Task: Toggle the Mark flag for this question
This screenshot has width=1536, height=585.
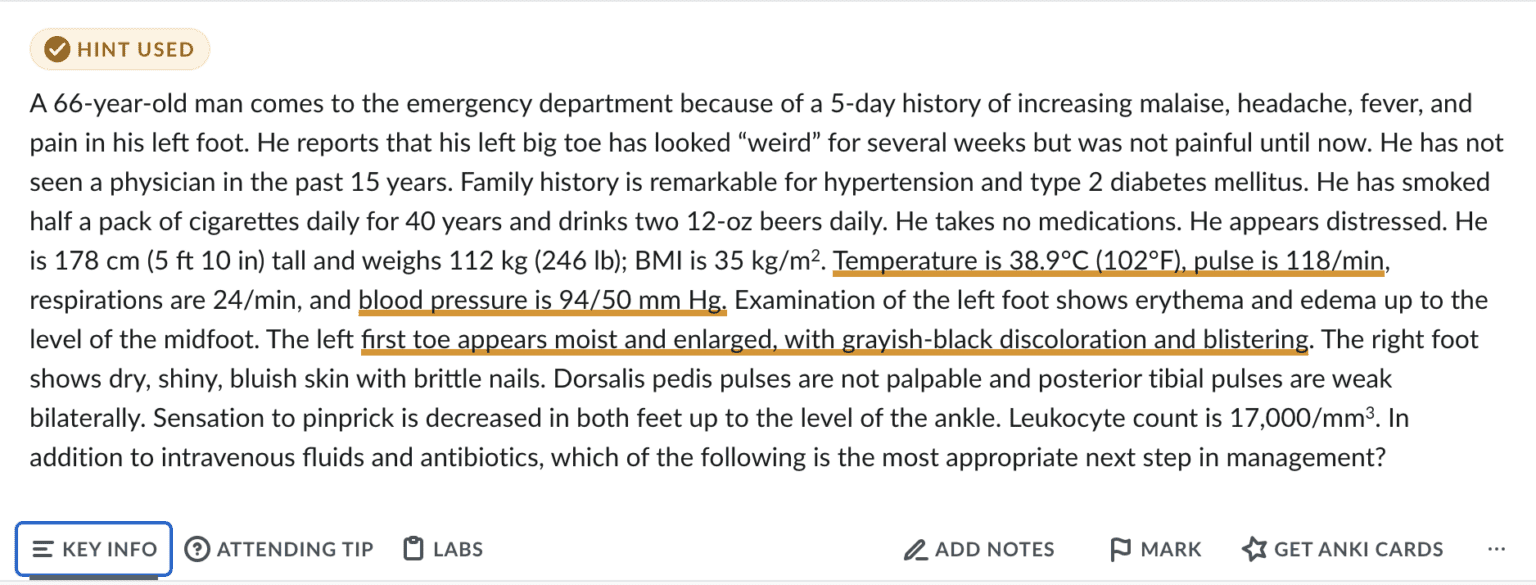Action: (x=1155, y=548)
